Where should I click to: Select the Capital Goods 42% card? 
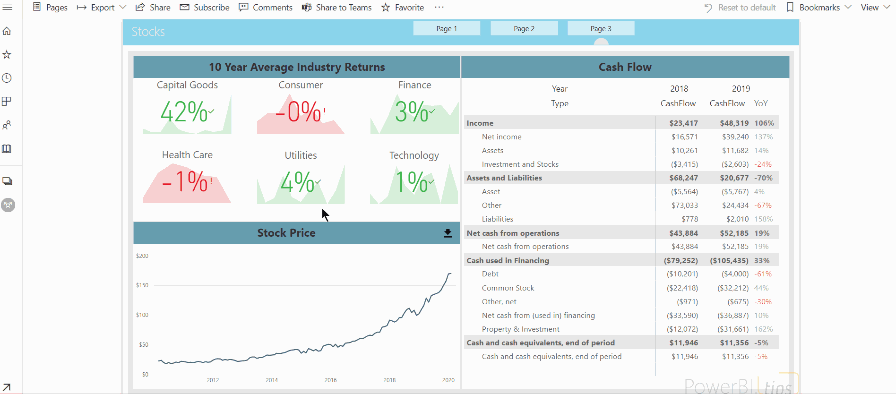[187, 107]
